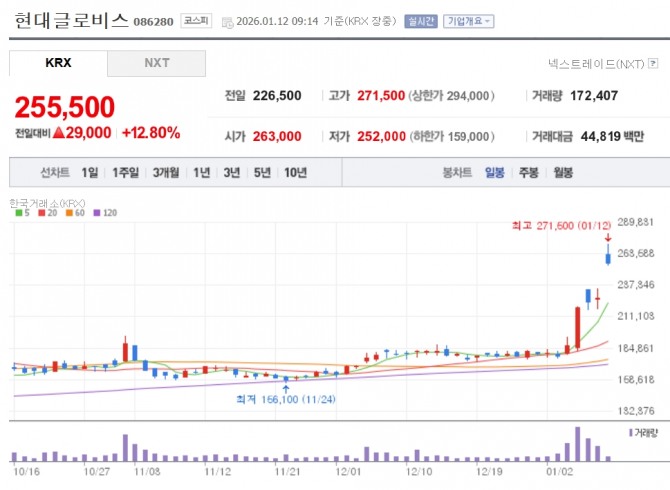
Task: Click the lower limit 하한가 159,000 text
Action: coord(452,136)
